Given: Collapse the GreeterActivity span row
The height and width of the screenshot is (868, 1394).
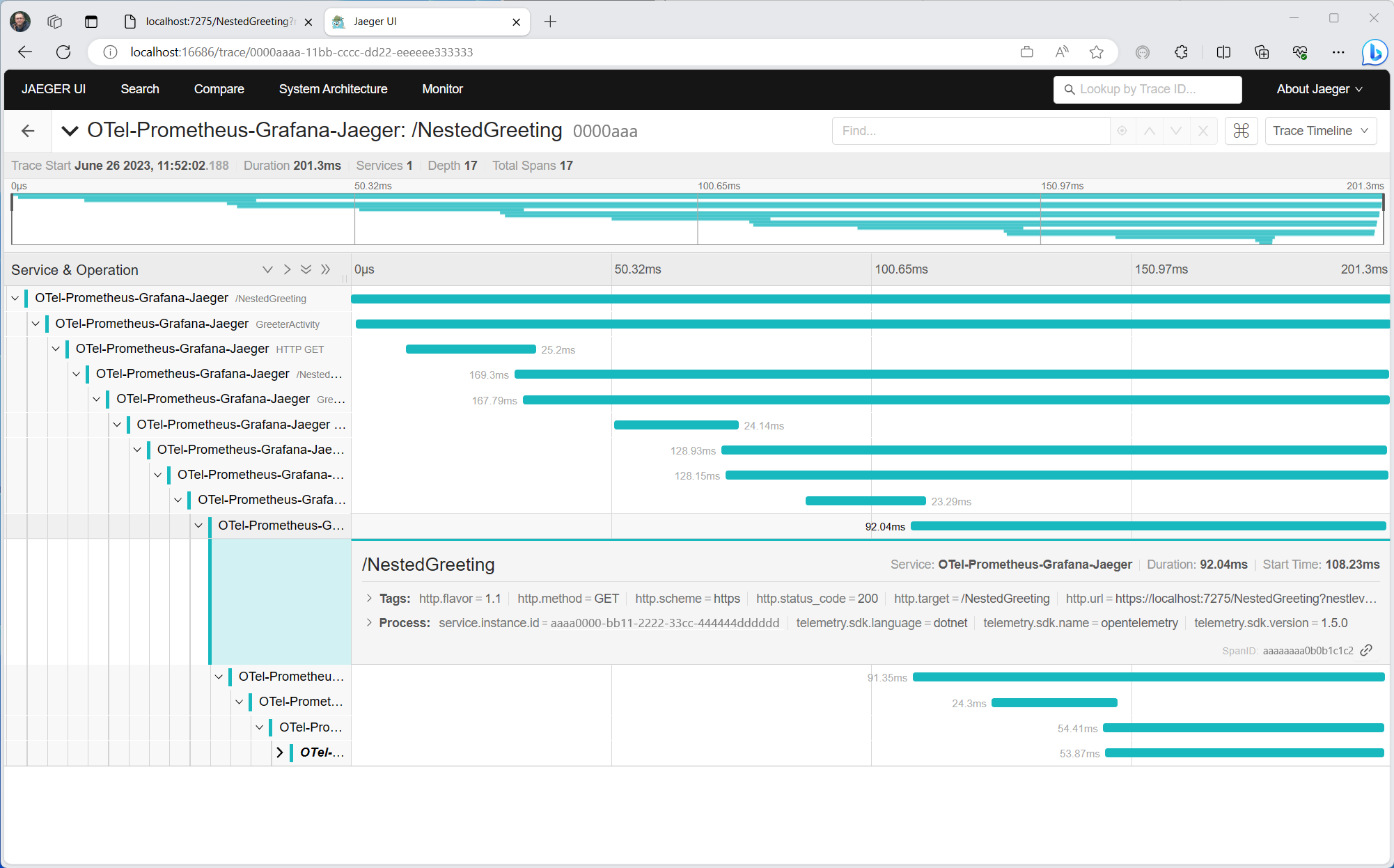Looking at the screenshot, I should tap(36, 324).
